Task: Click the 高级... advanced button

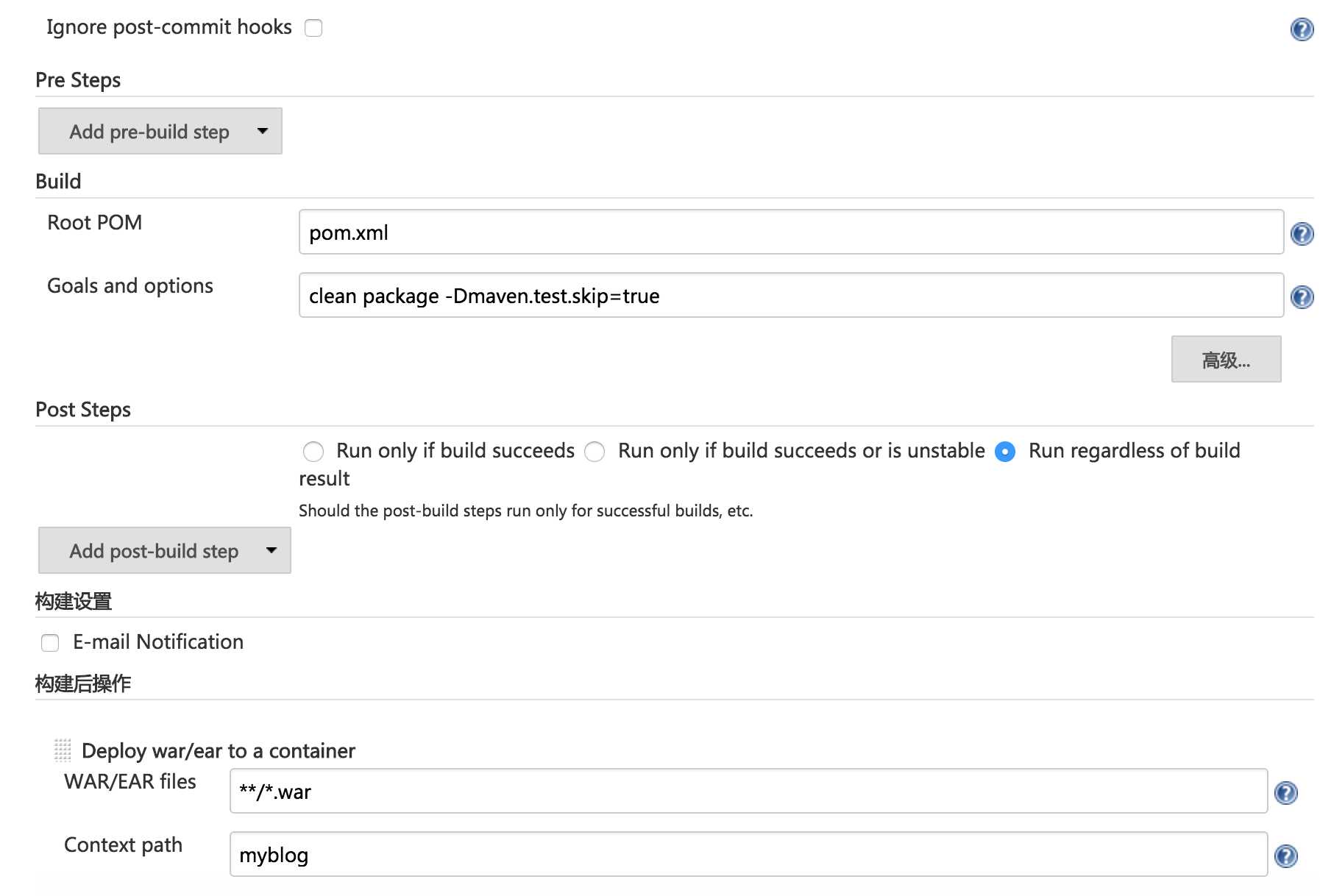Action: point(1226,359)
